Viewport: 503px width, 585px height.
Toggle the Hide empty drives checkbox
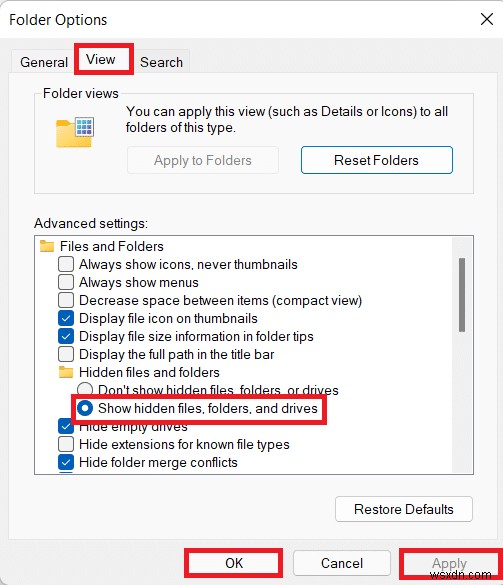[66, 426]
